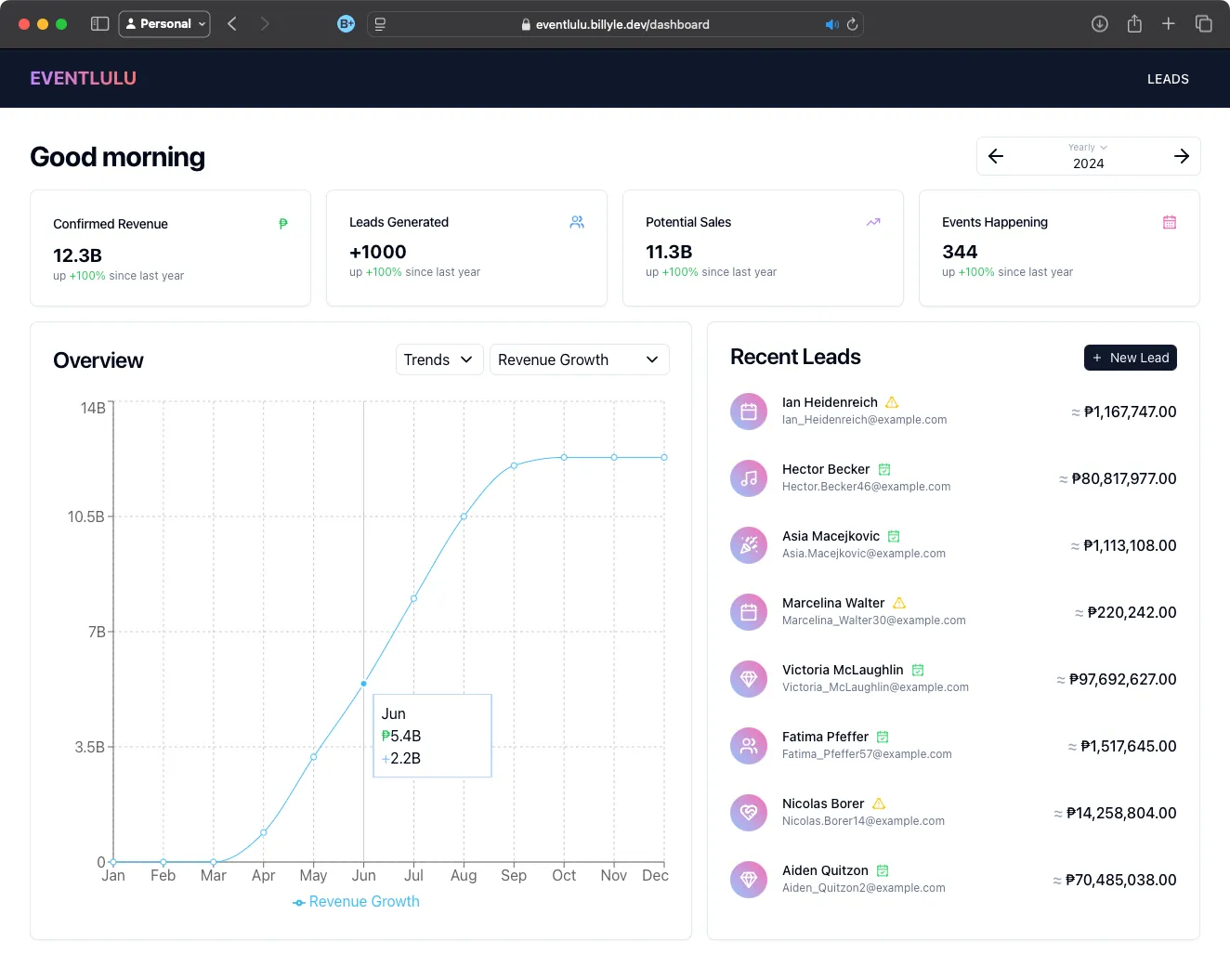
Task: Open the Personal profile menu in Safari
Action: pos(164,24)
